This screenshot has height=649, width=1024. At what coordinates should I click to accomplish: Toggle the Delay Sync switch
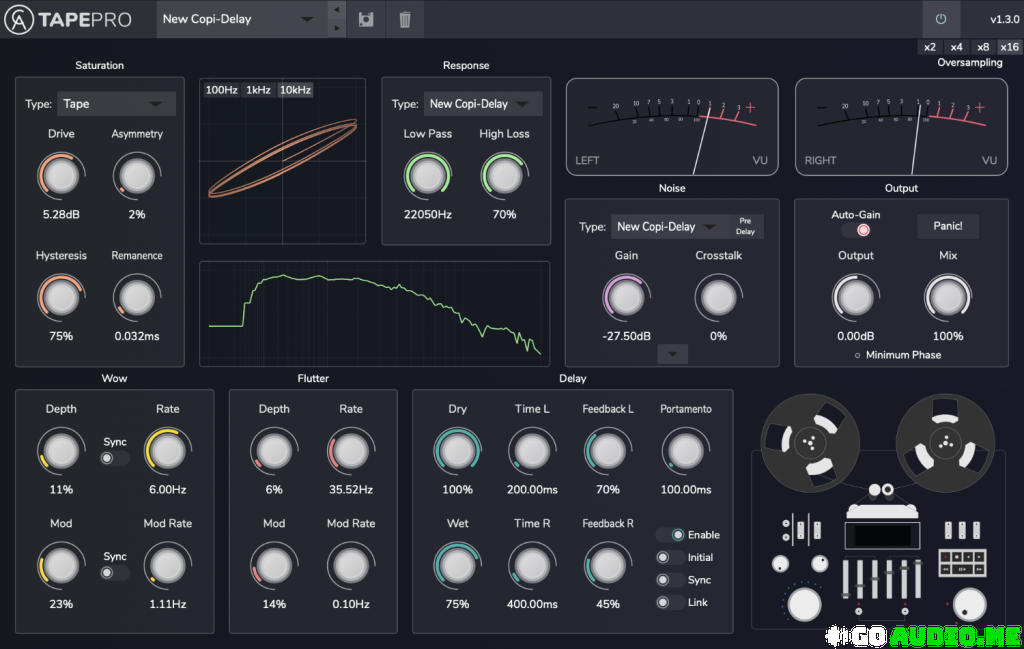(671, 580)
